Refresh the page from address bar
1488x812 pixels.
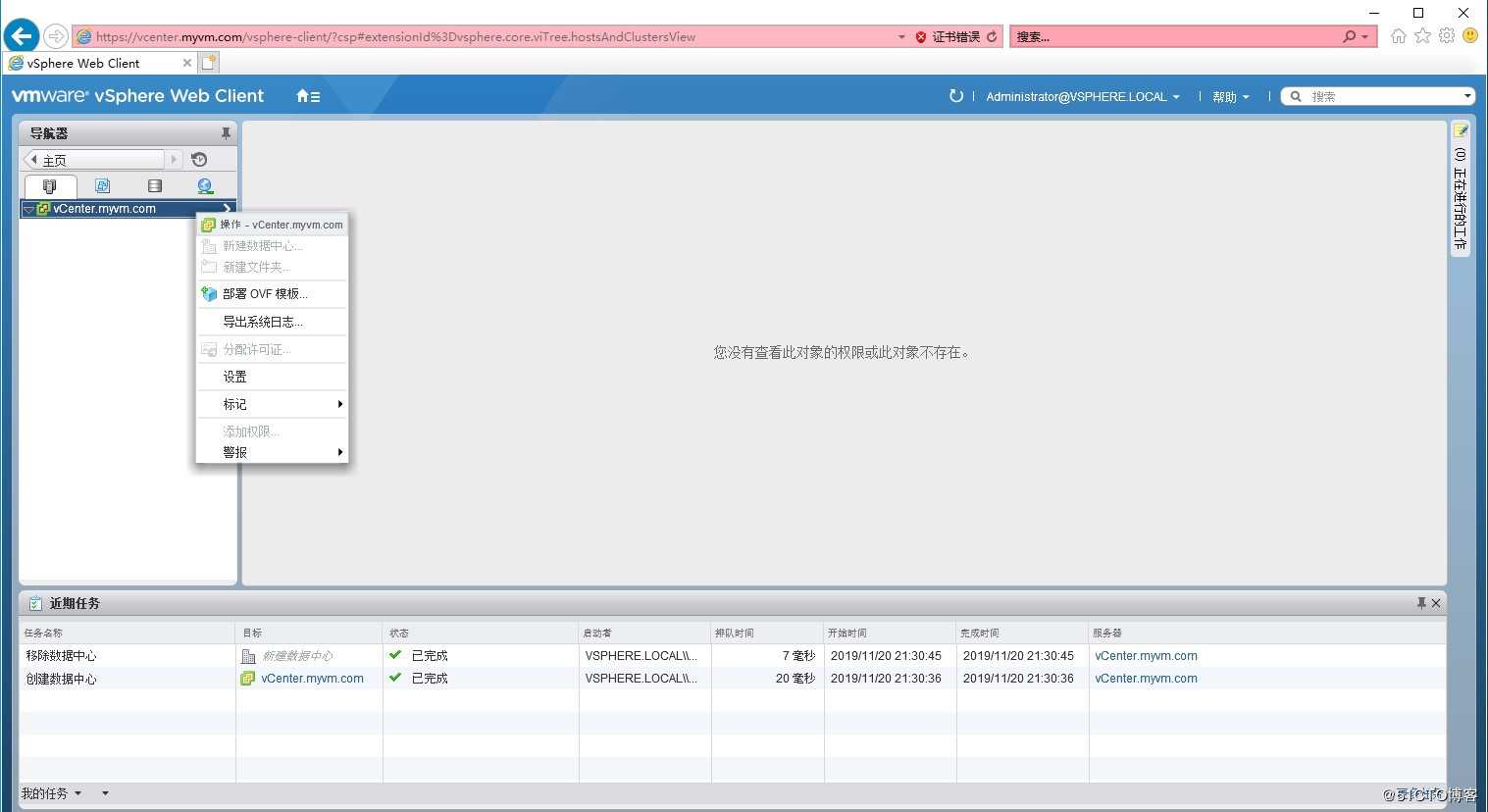click(992, 37)
